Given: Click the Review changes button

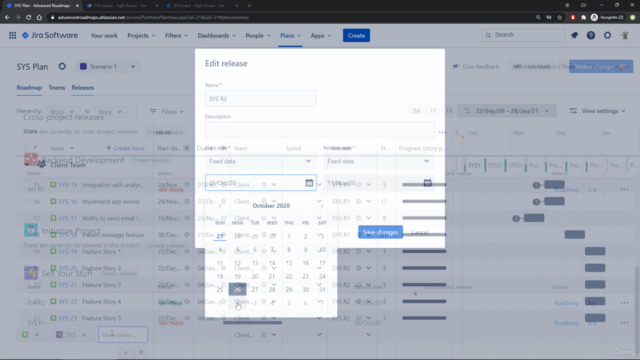Looking at the screenshot, I should pyautogui.click(x=601, y=67).
